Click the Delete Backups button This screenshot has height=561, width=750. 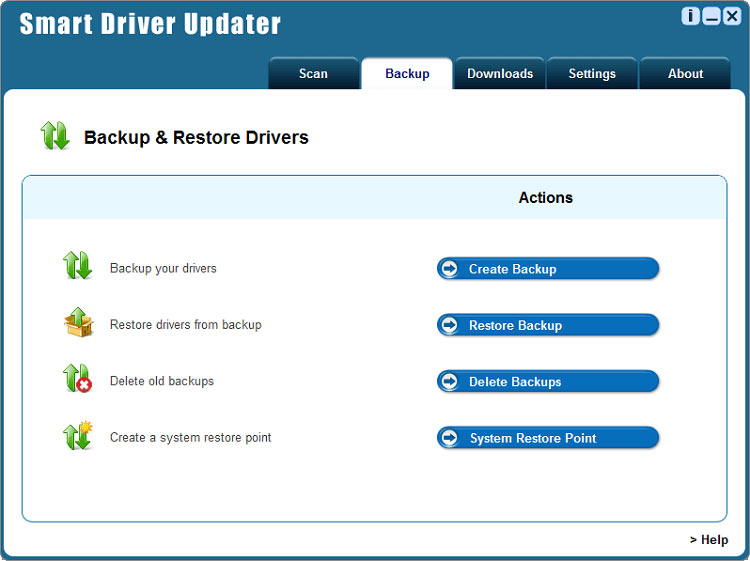548,382
